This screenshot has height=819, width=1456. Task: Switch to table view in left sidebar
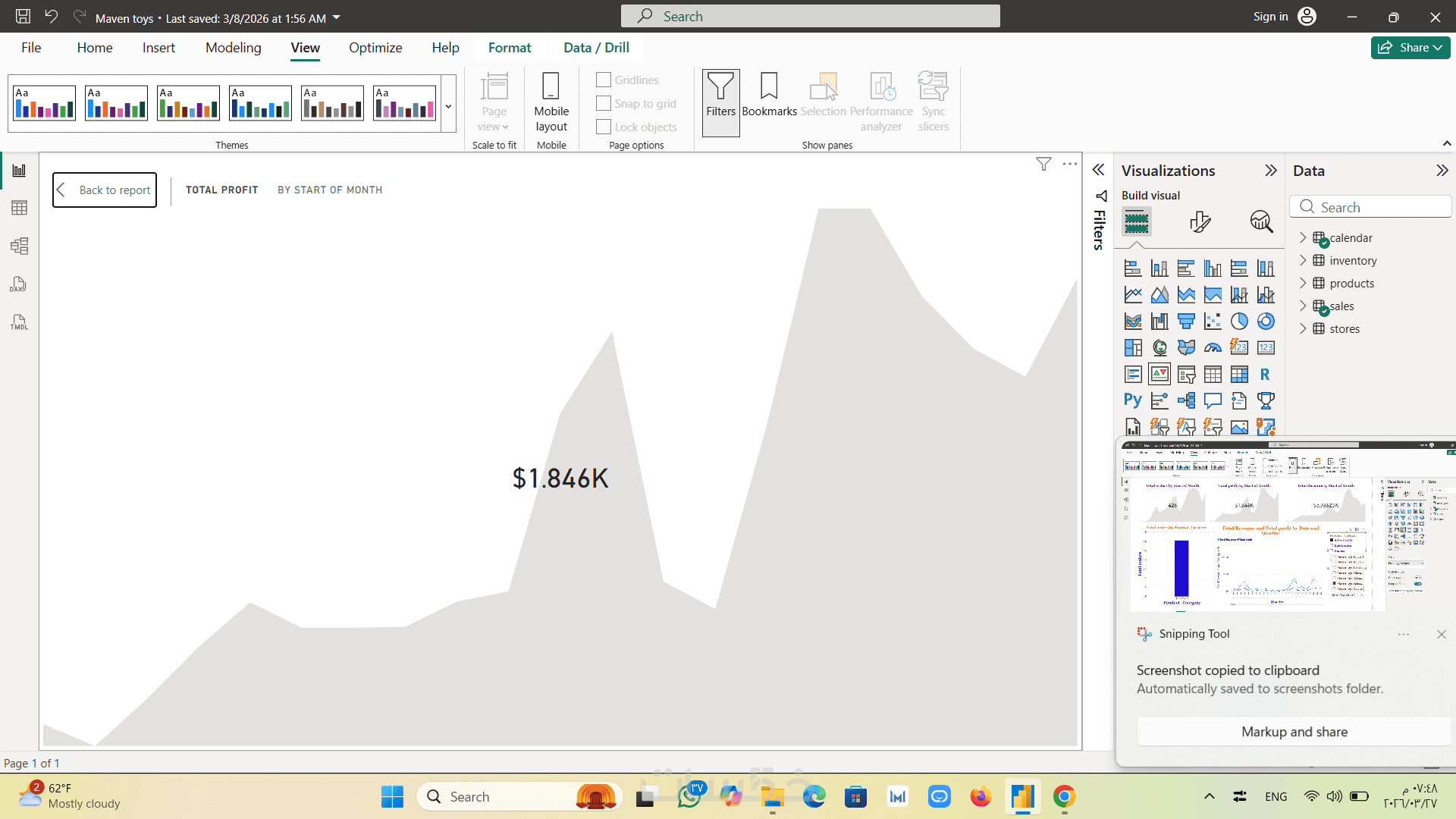click(19, 208)
